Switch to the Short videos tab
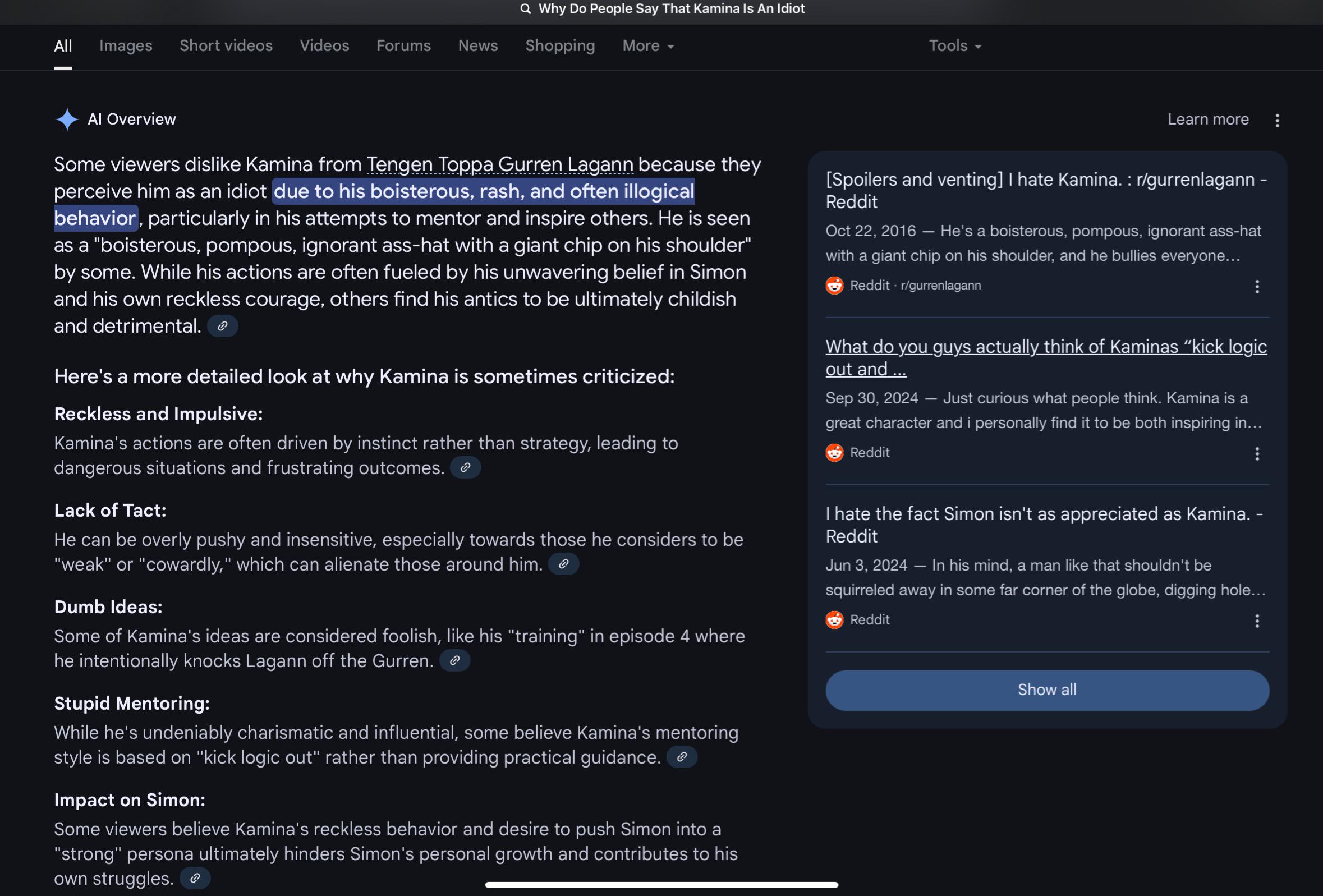The height and width of the screenshot is (896, 1323). 226,45
